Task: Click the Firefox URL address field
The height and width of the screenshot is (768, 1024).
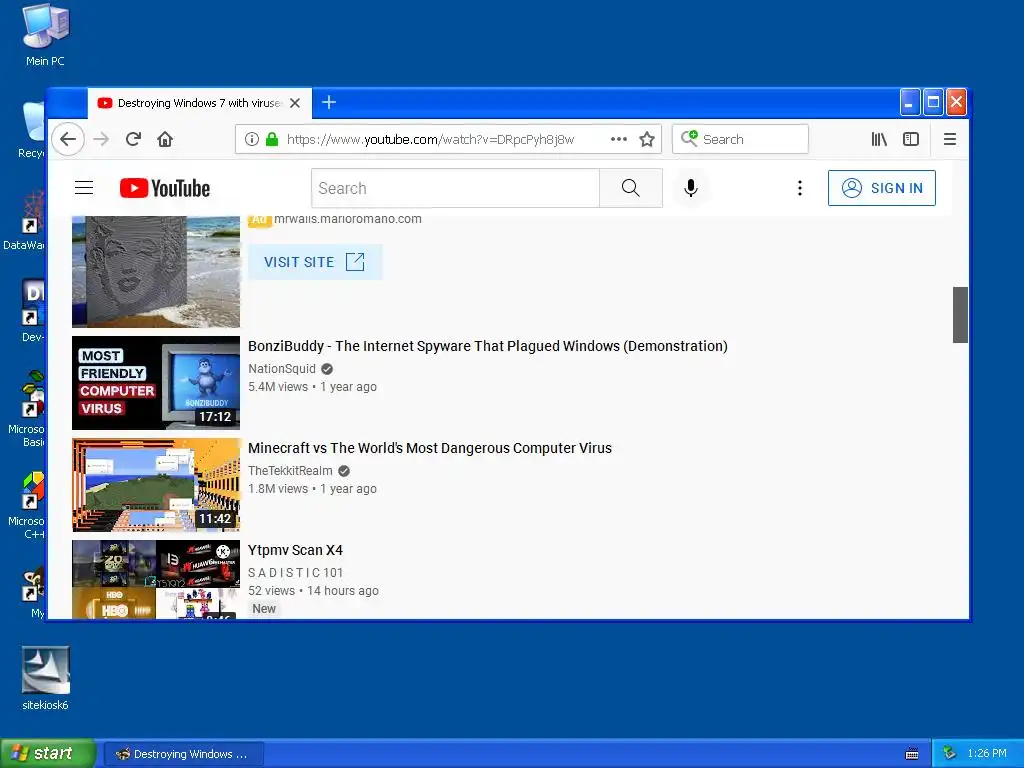Action: tap(430, 139)
